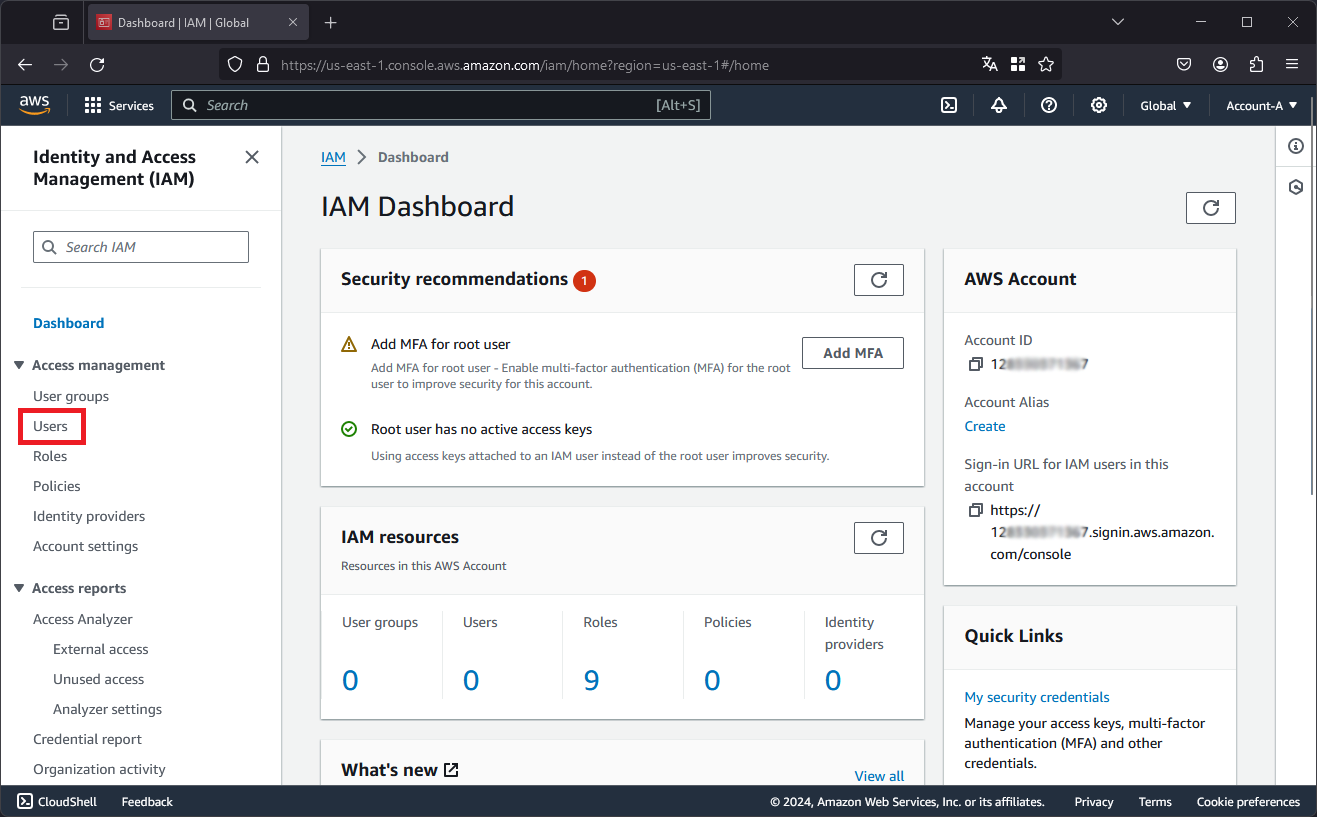
Task: Open the browser extensions icon
Action: pos(1257,64)
